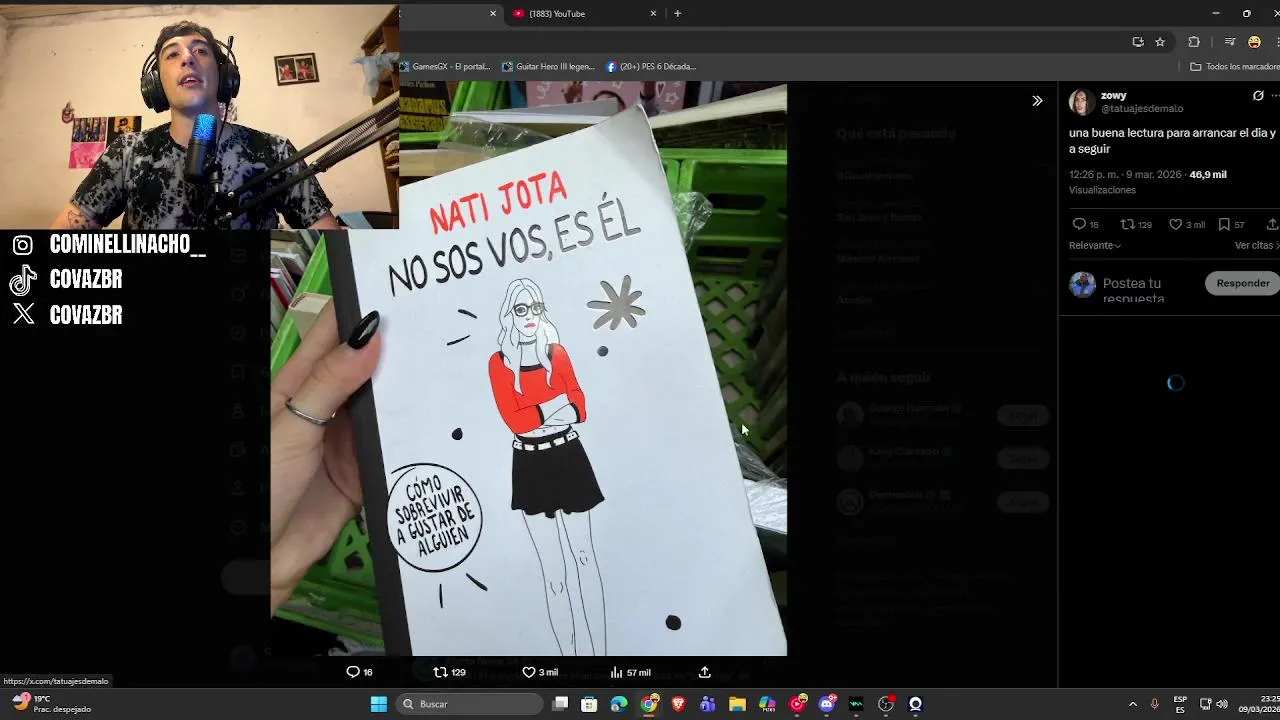The image size is (1280, 720).
Task: Open the volume tray icon
Action: coord(1221,704)
